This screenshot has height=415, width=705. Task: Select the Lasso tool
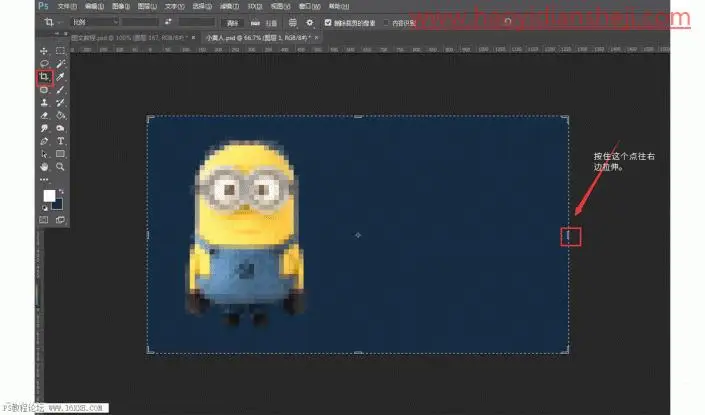44,63
